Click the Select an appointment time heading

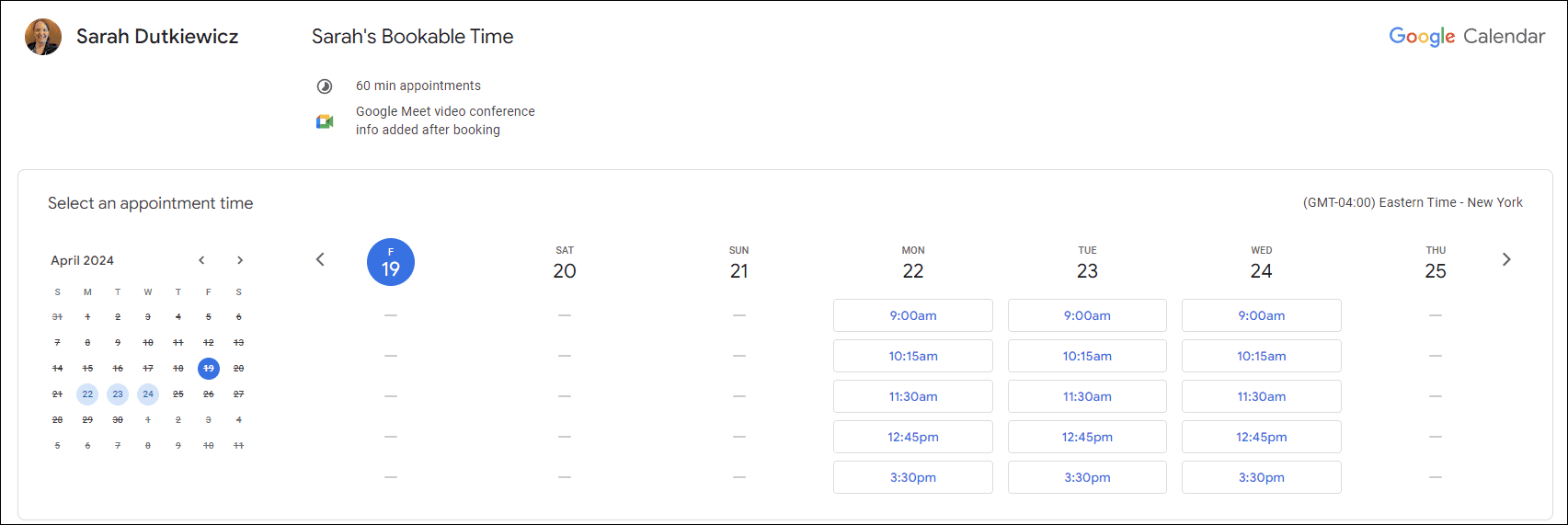(151, 204)
